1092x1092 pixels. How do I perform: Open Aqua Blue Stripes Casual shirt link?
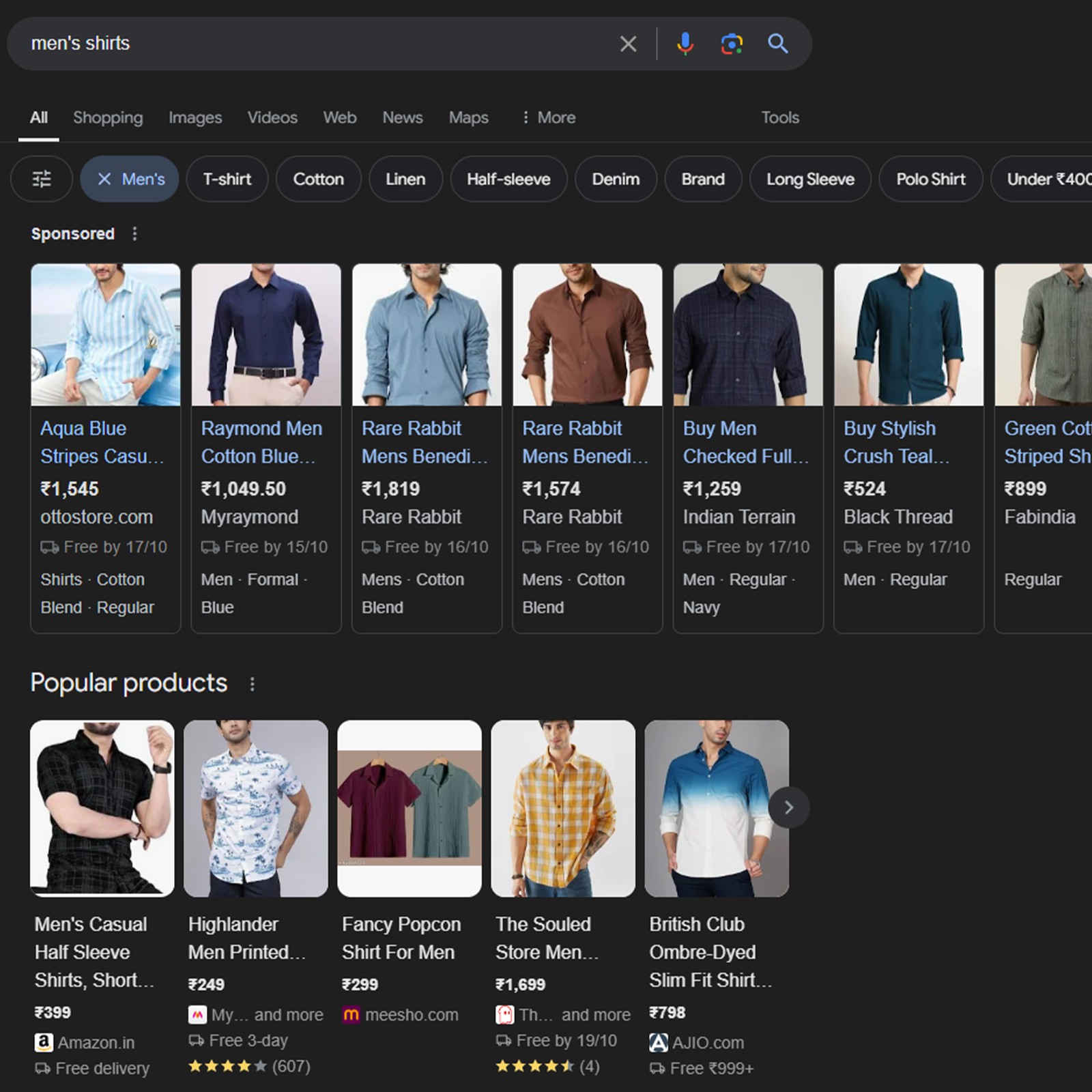click(x=102, y=442)
